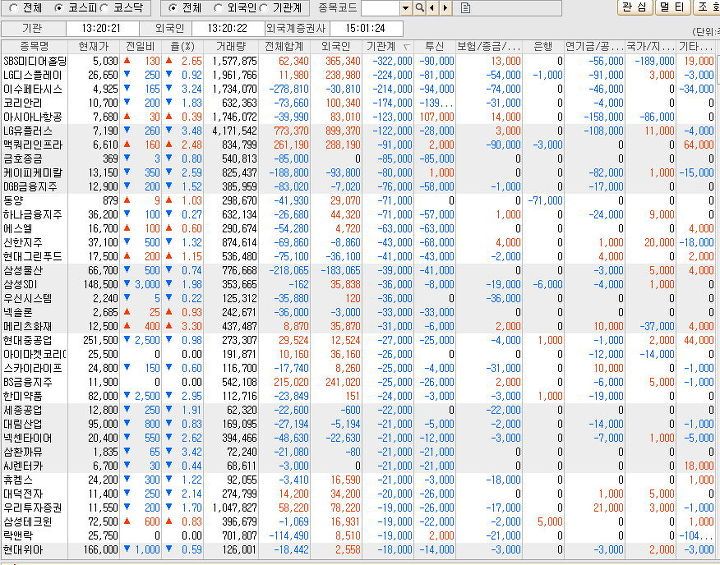Select the 현대중공업 stock name
This screenshot has height=565, width=720.
click(27, 340)
